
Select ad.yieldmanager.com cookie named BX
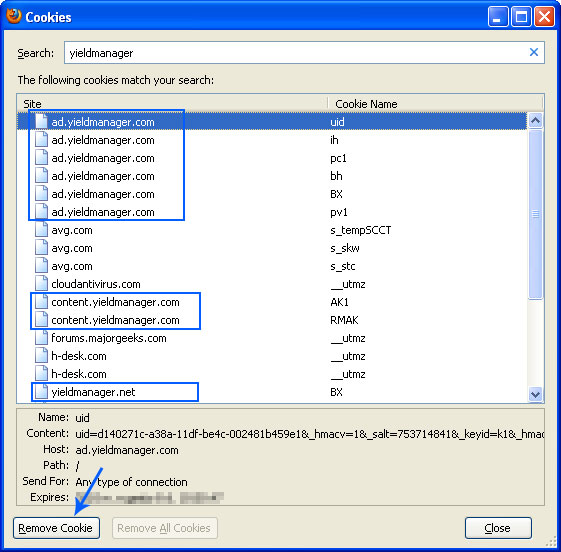pyautogui.click(x=272, y=194)
